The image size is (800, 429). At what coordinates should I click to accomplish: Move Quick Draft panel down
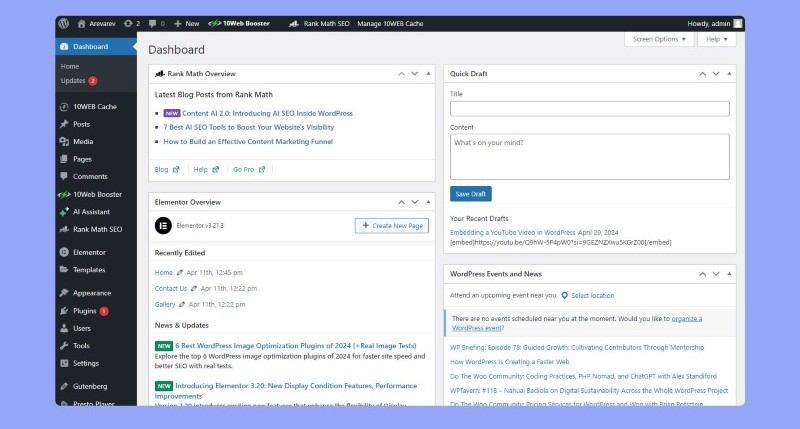pyautogui.click(x=716, y=74)
